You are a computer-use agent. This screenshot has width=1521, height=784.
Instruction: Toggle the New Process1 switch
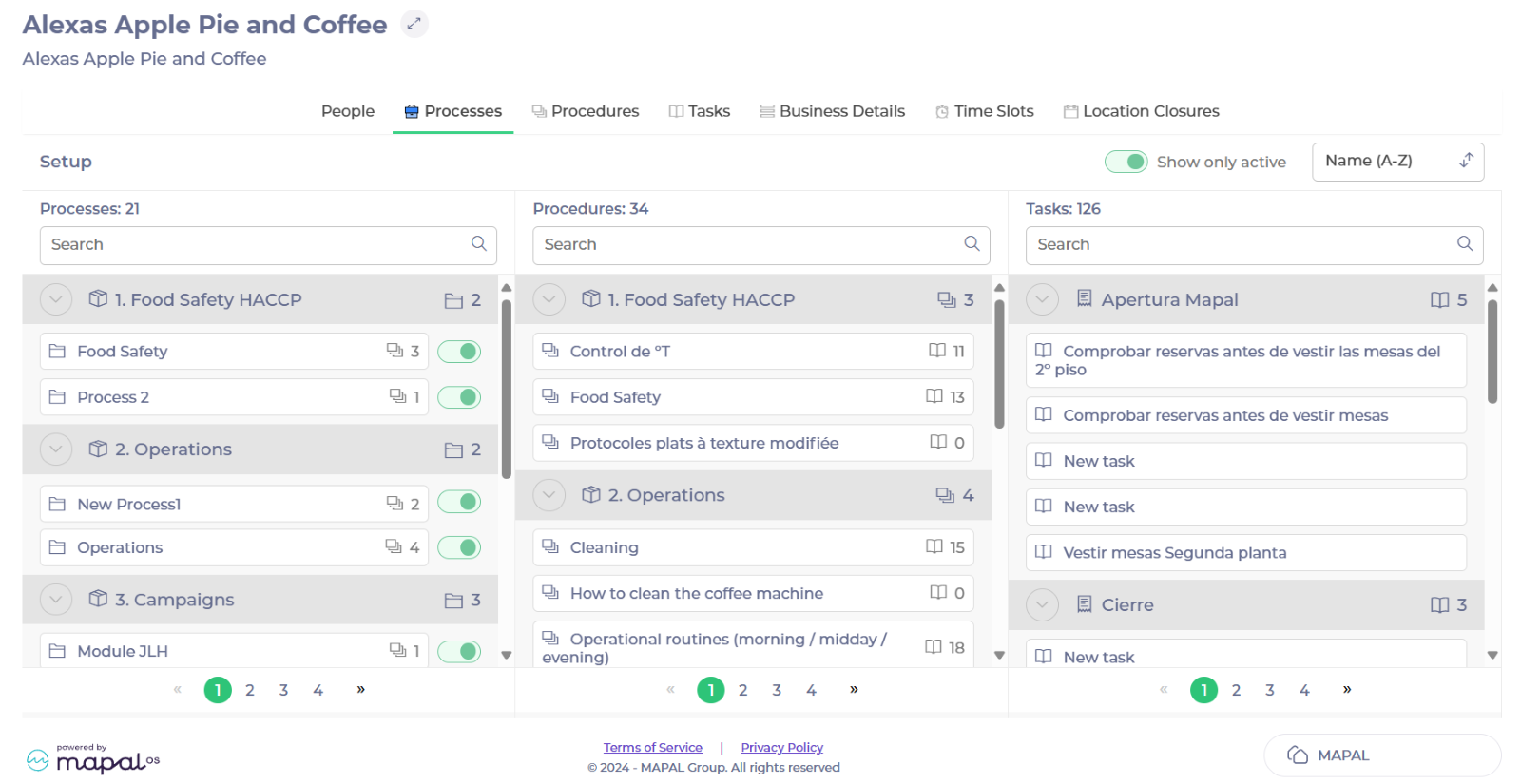pyautogui.click(x=459, y=502)
